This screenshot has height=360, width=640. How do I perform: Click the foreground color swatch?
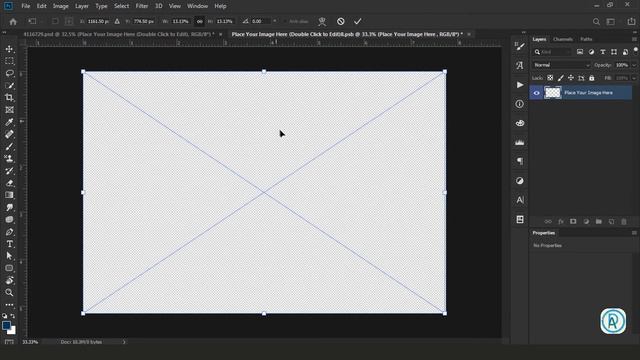pyautogui.click(x=6, y=325)
